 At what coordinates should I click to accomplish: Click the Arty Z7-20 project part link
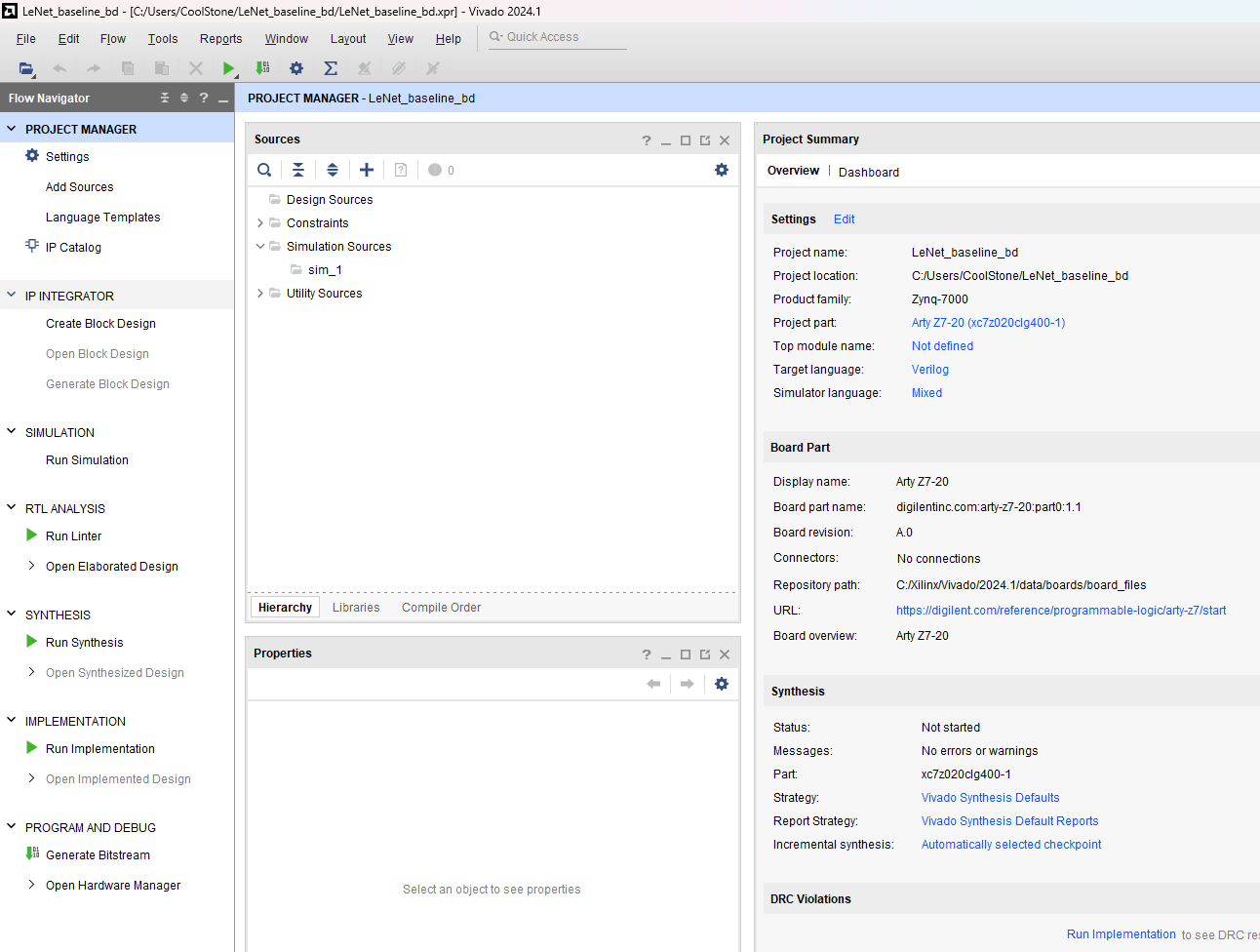point(988,323)
